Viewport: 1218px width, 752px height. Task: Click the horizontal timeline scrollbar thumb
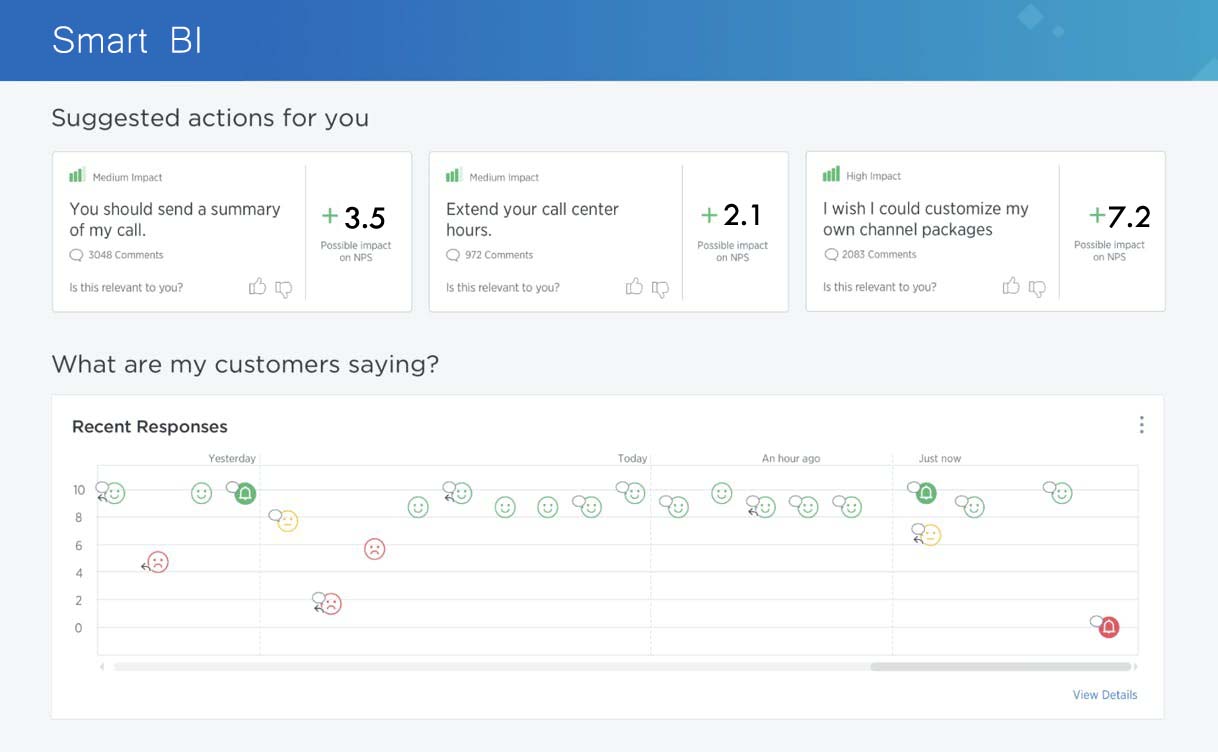(x=1000, y=666)
